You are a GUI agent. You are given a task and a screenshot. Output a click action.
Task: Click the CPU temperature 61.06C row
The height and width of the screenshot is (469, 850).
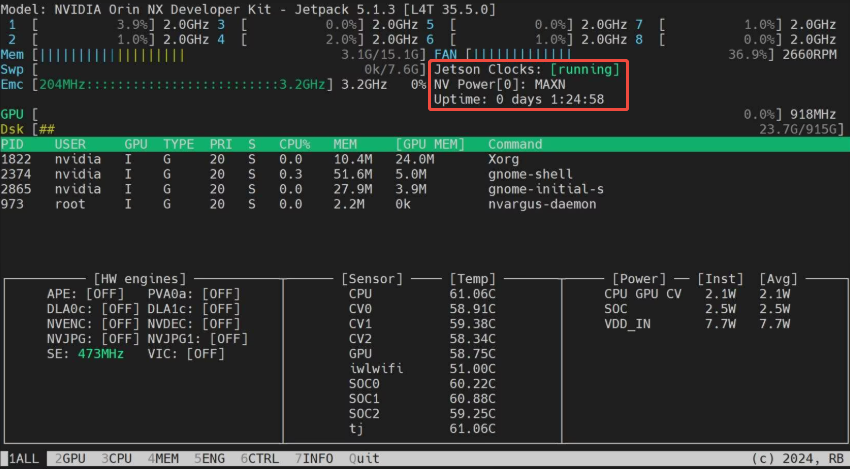click(422, 294)
